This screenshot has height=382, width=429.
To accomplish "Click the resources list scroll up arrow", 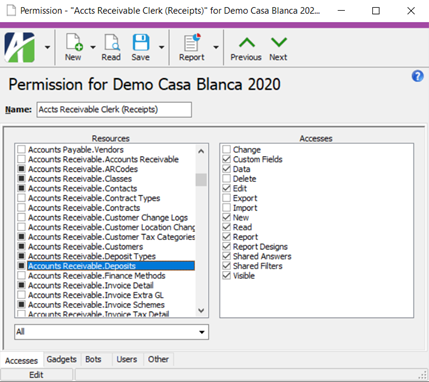I will coord(201,151).
